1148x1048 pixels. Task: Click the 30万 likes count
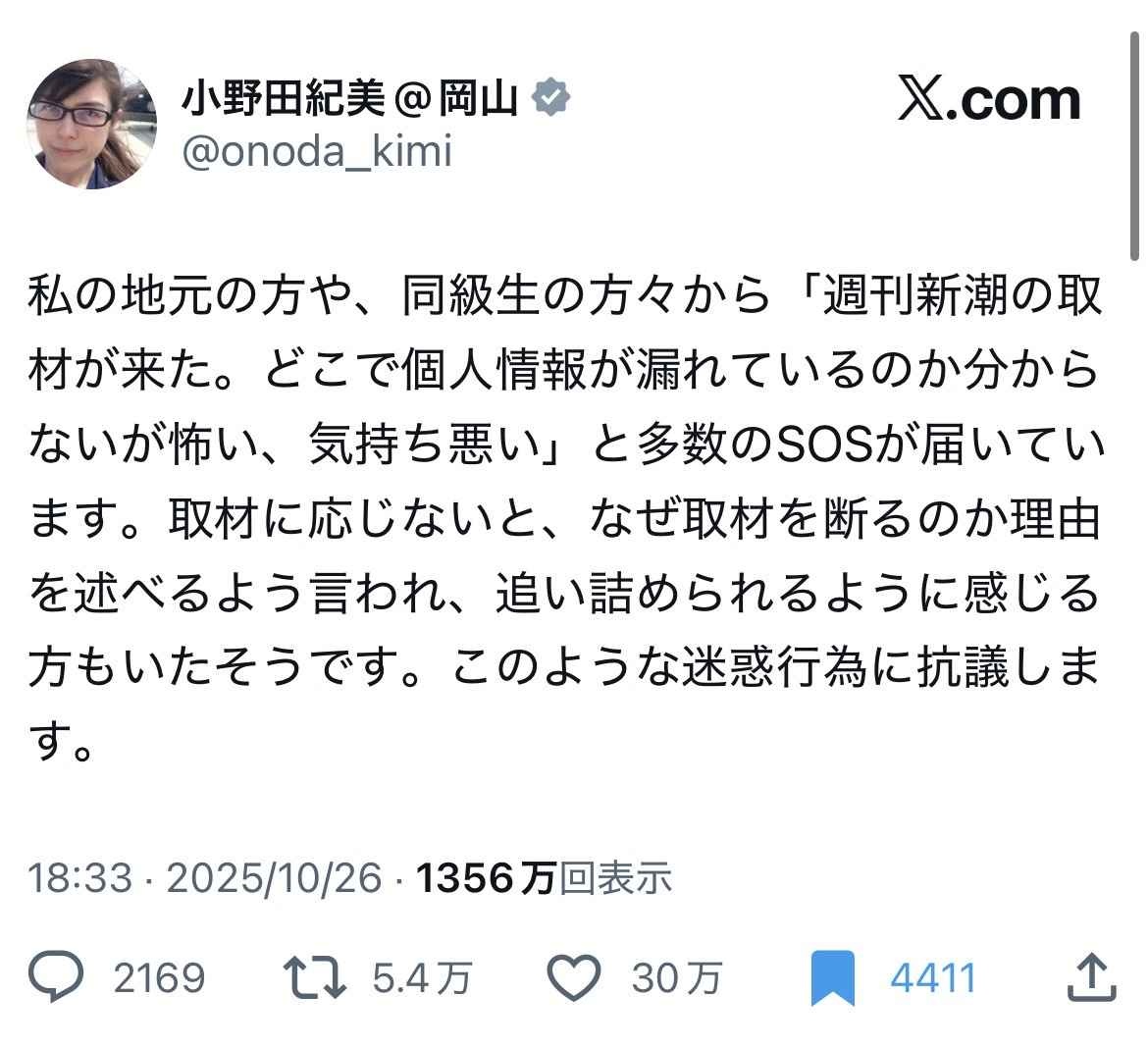(677, 978)
